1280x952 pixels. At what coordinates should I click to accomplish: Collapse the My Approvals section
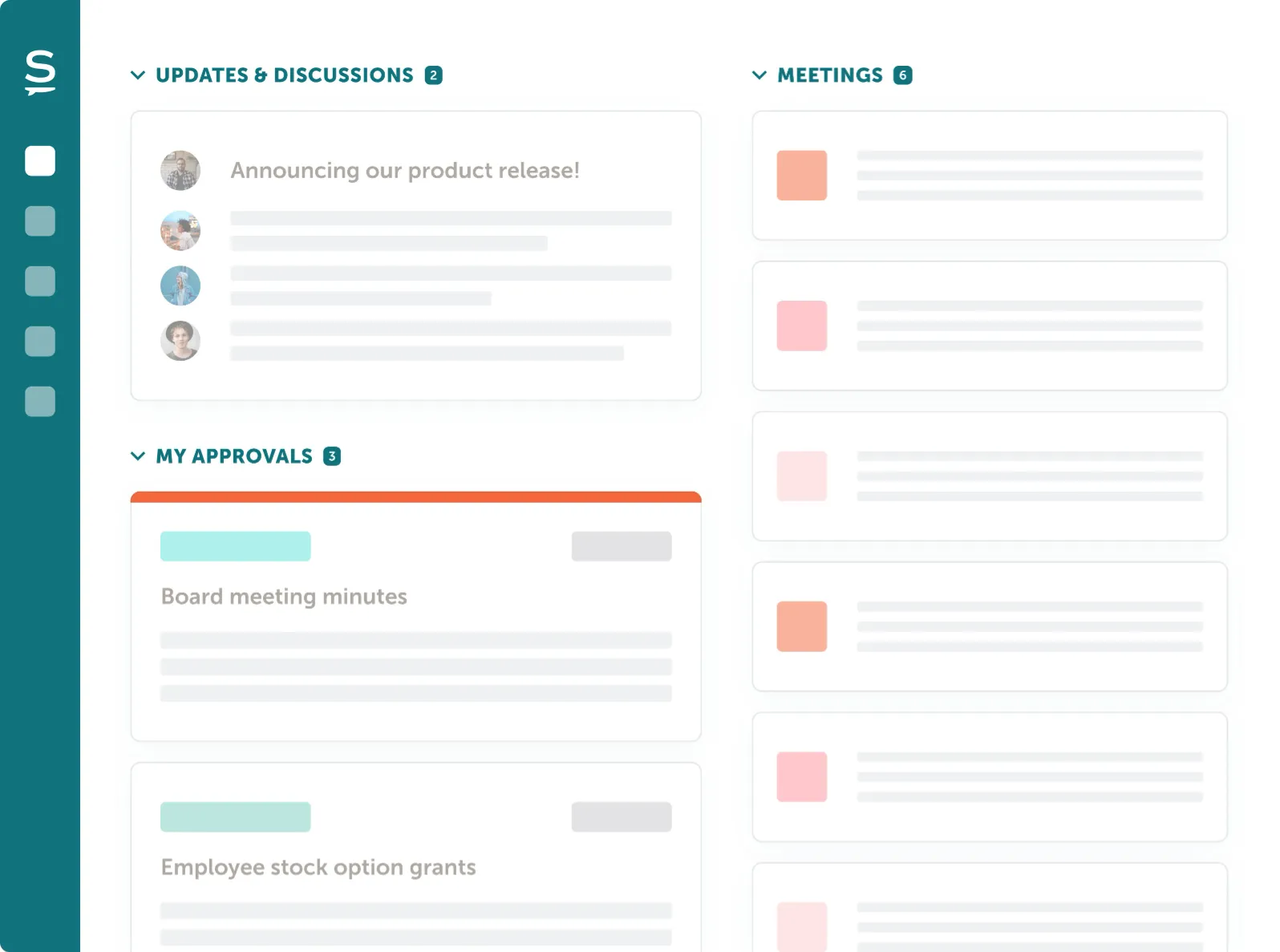point(138,456)
